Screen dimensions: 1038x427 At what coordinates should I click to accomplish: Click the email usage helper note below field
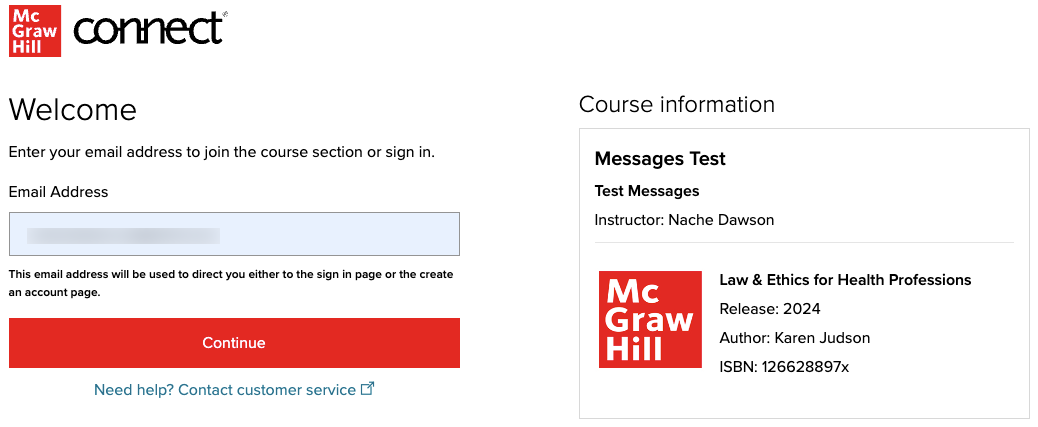tap(231, 284)
